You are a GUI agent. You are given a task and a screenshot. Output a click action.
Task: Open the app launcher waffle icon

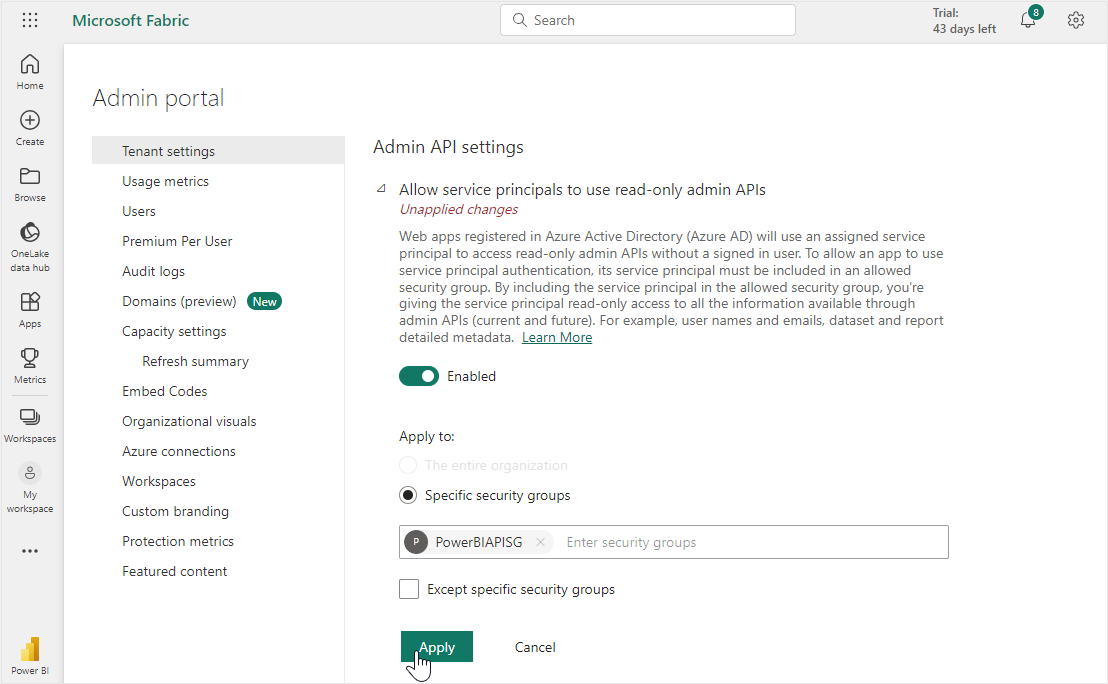click(x=30, y=21)
